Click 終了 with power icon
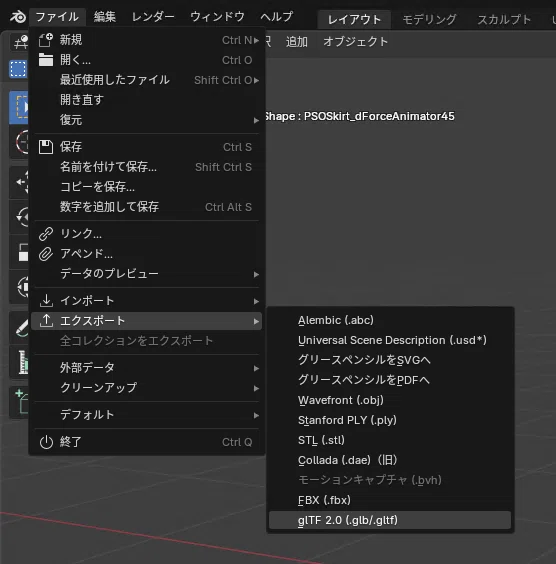The height and width of the screenshot is (564, 556). (x=147, y=442)
